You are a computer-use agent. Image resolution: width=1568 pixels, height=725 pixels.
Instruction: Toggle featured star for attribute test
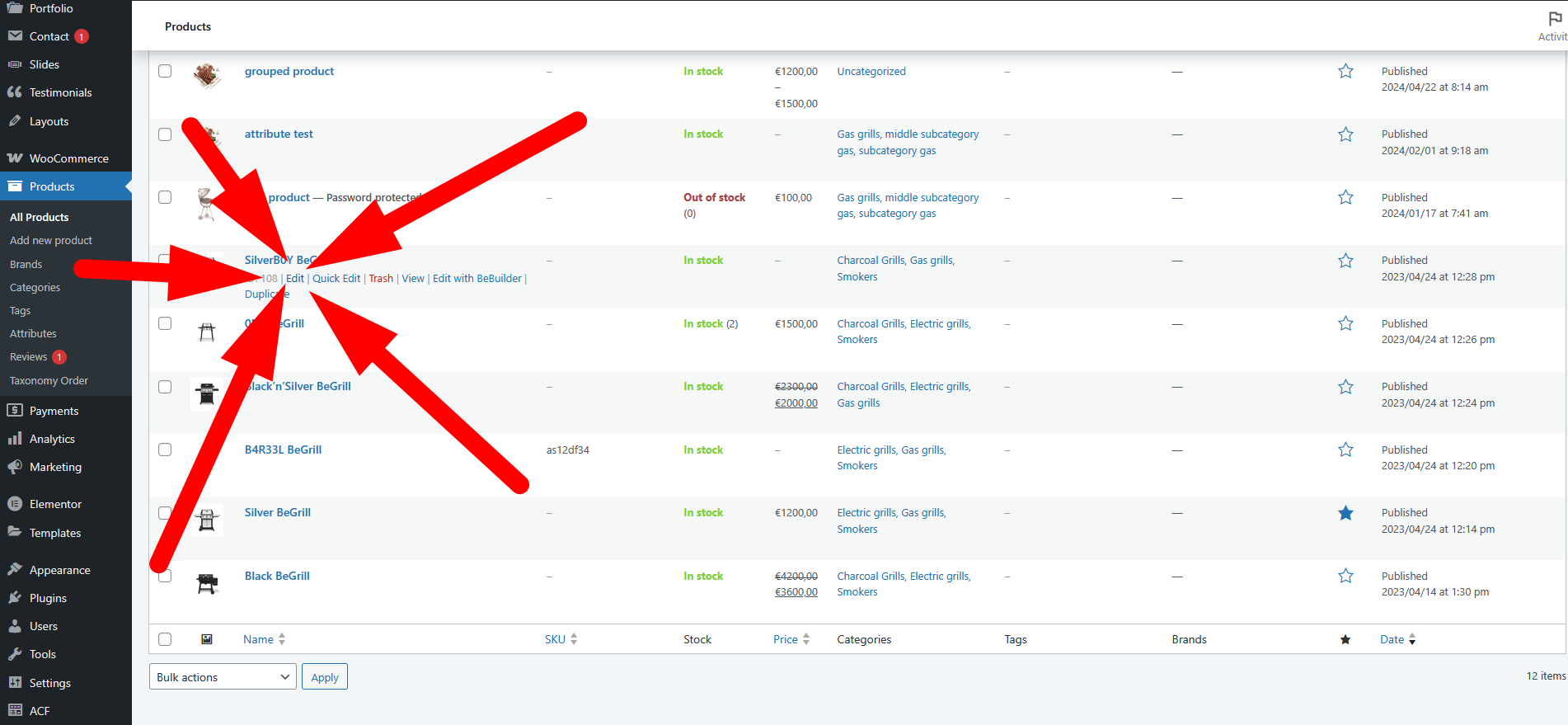tap(1345, 134)
